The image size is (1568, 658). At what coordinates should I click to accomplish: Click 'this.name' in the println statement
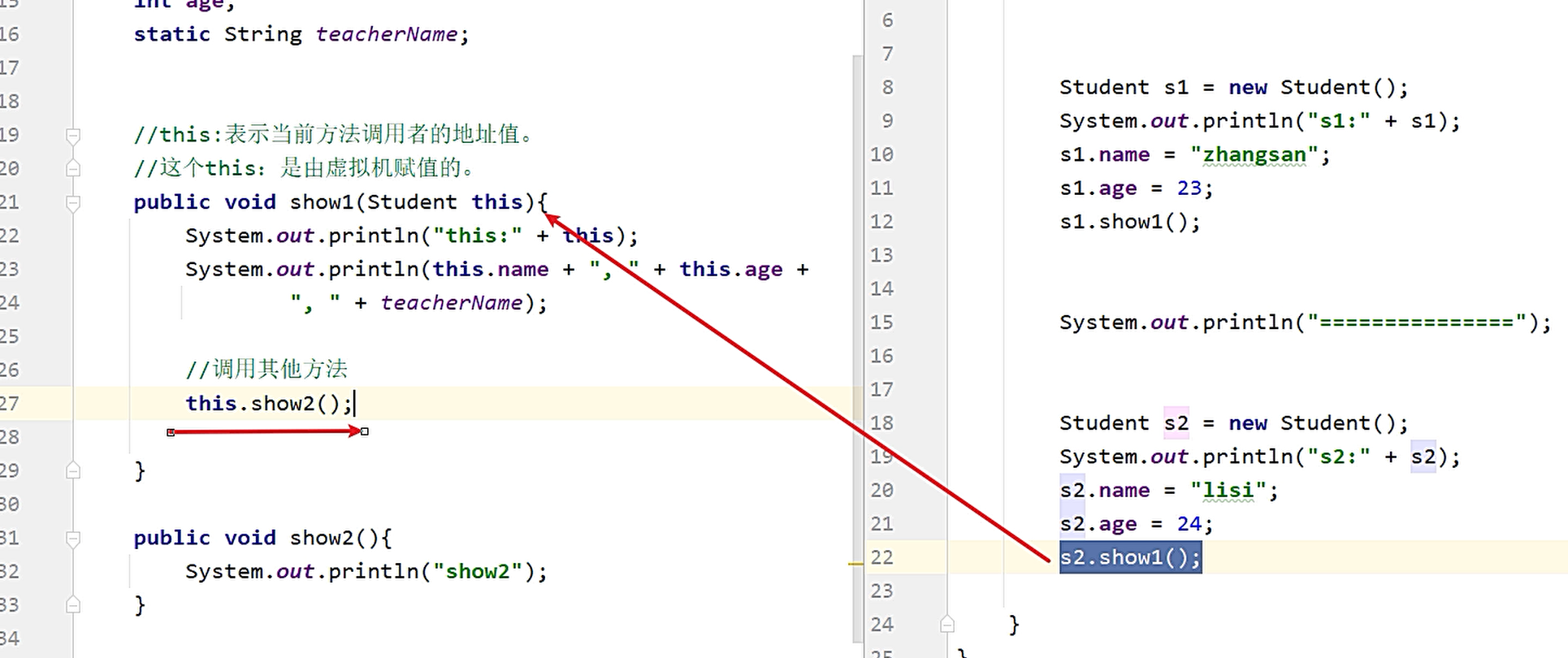pyautogui.click(x=490, y=269)
